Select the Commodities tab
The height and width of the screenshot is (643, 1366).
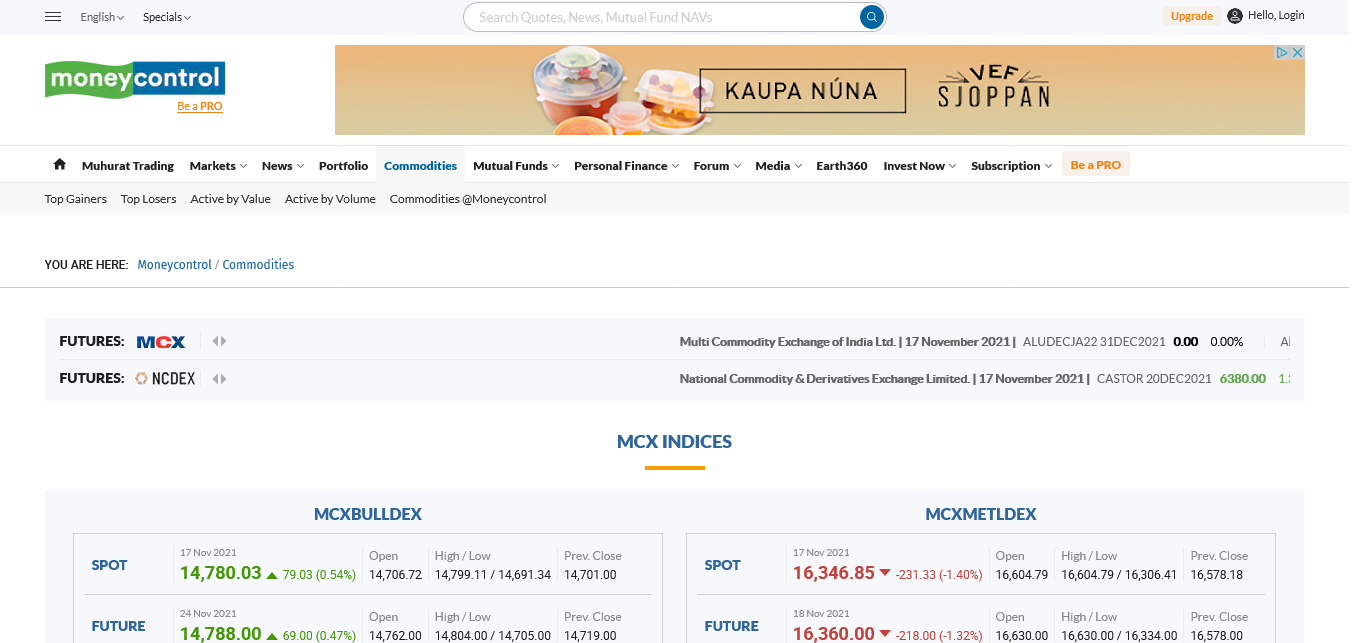pyautogui.click(x=420, y=166)
